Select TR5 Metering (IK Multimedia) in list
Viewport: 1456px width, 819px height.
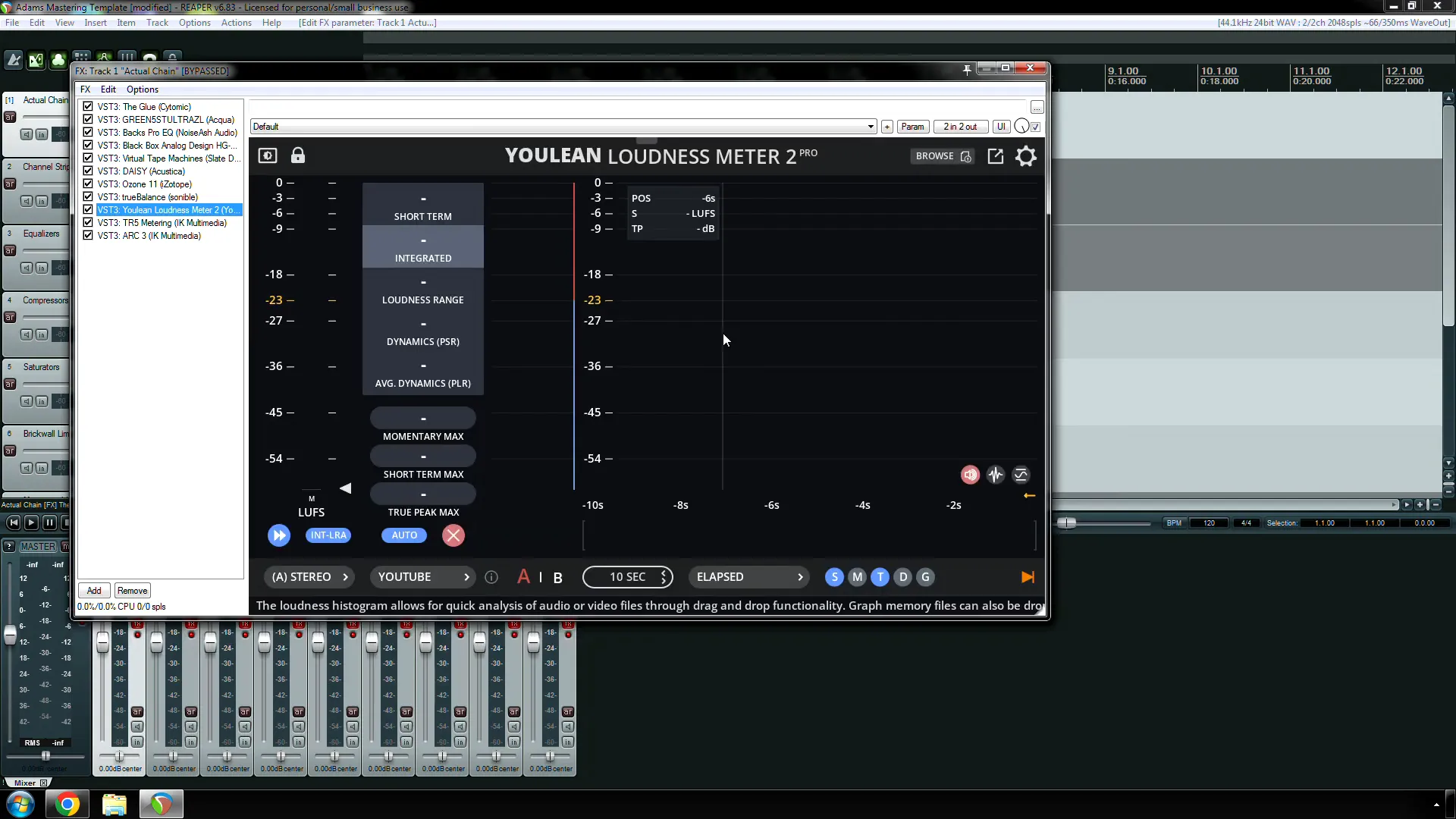162,223
